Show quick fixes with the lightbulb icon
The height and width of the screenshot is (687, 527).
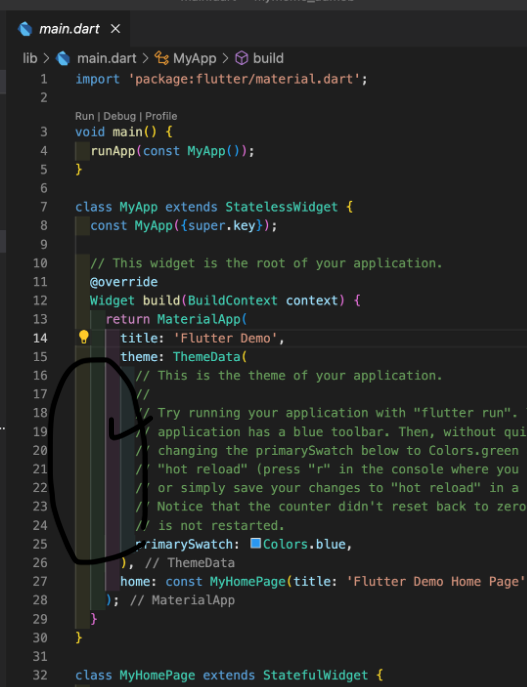click(x=83, y=337)
